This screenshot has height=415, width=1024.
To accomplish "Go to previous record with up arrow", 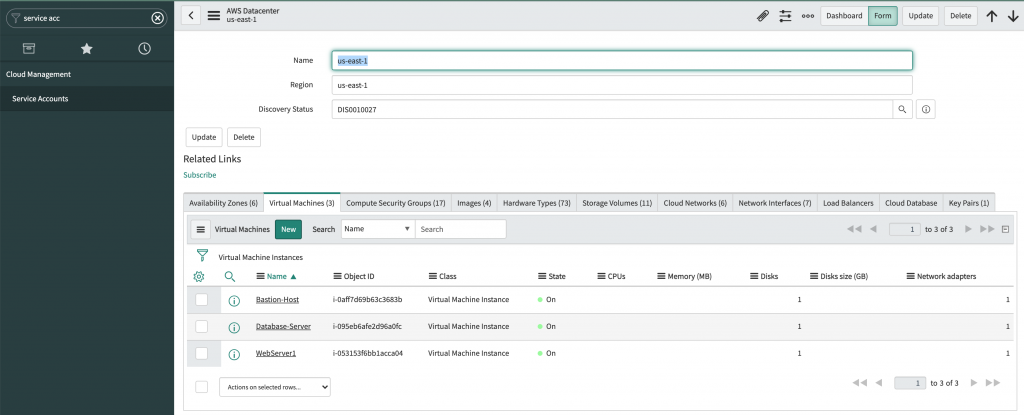I will 992,16.
